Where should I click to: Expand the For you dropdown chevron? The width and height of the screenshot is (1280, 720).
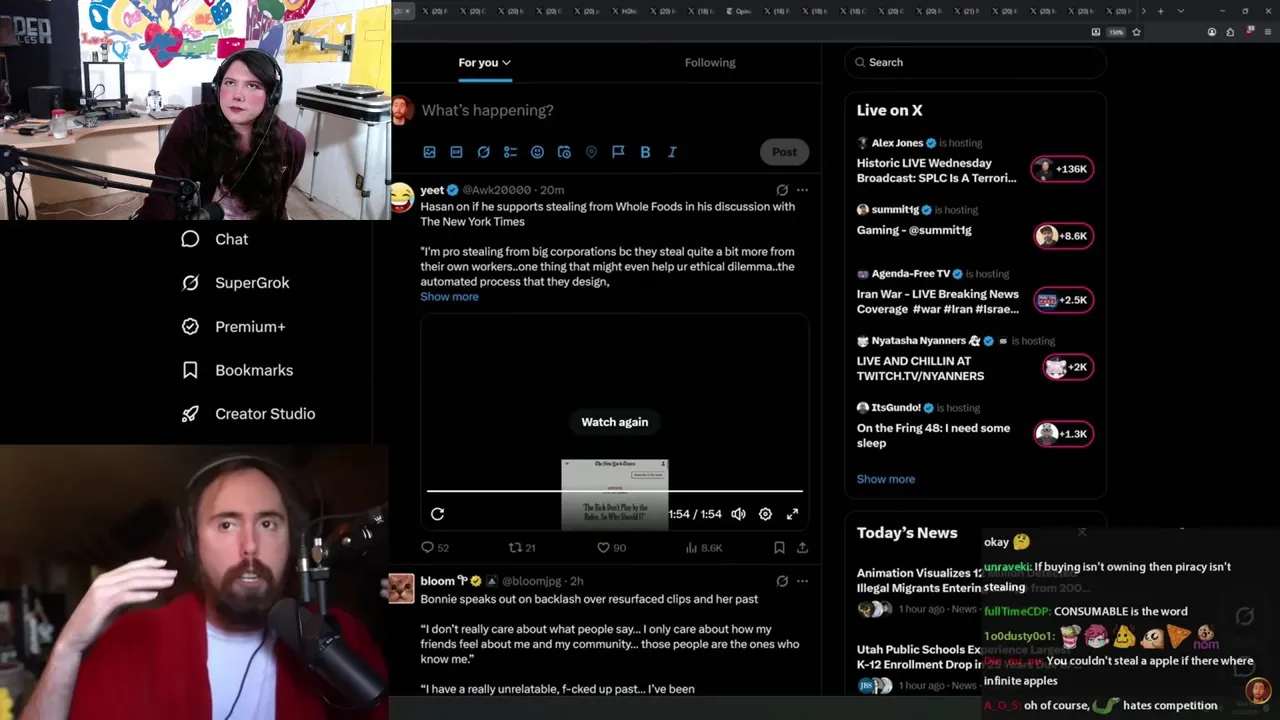pos(506,63)
